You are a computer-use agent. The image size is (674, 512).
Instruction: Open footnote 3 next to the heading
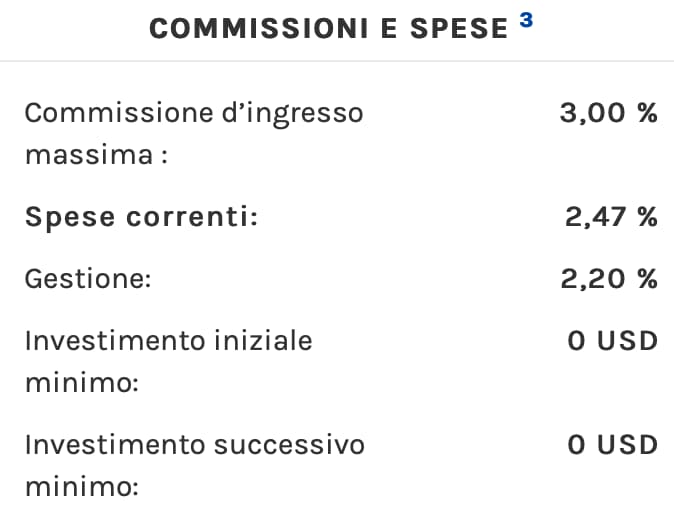[x=526, y=19]
